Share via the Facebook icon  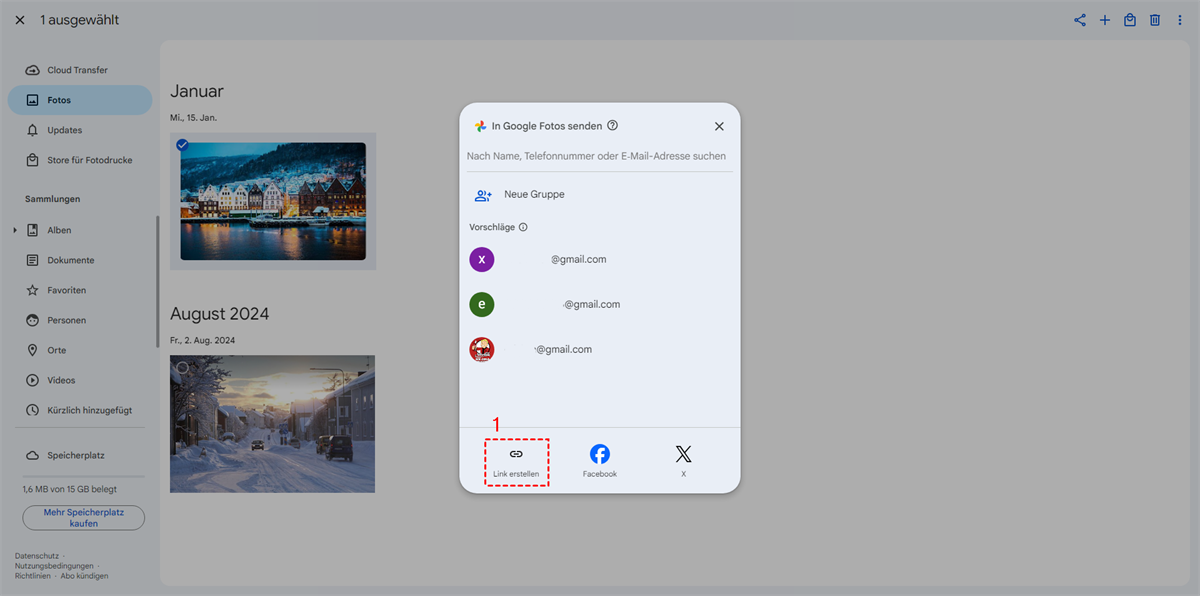(600, 454)
